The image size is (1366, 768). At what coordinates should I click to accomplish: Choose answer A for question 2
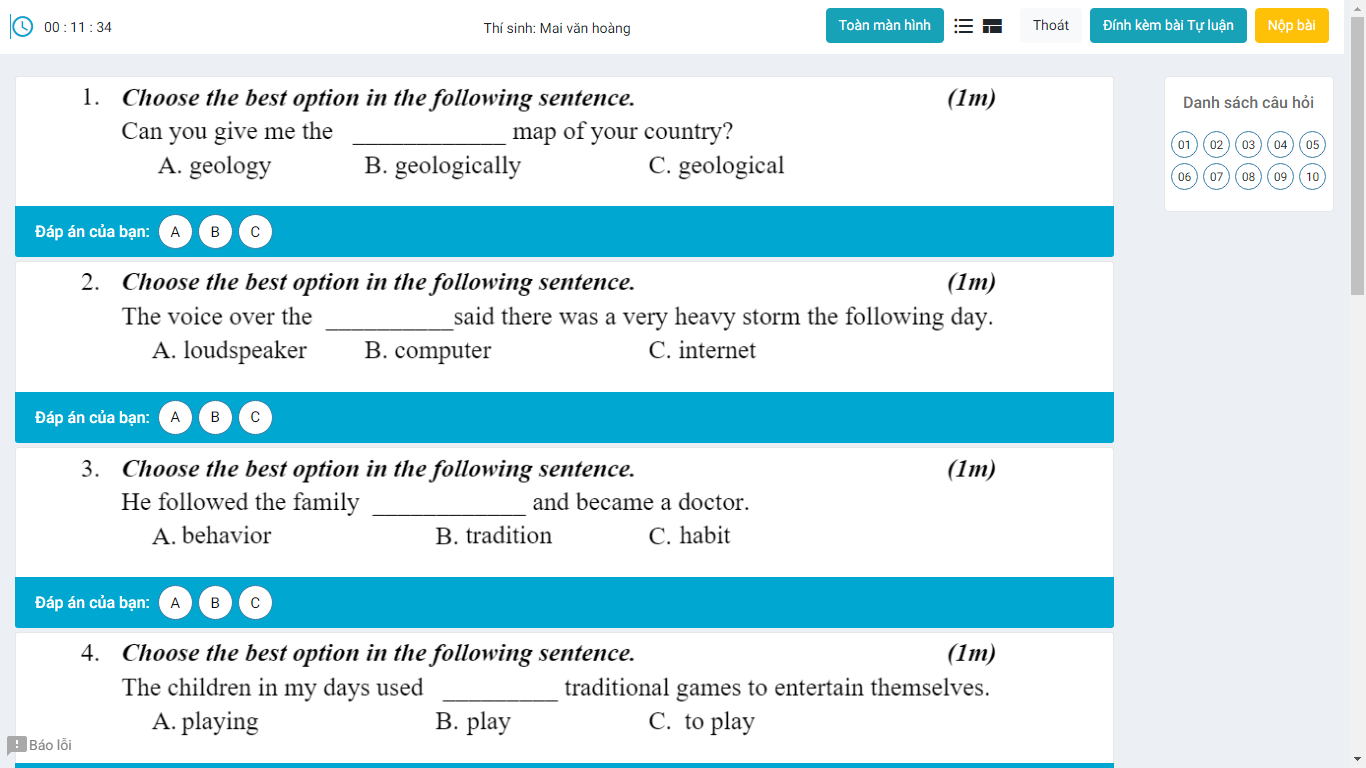[x=175, y=417]
